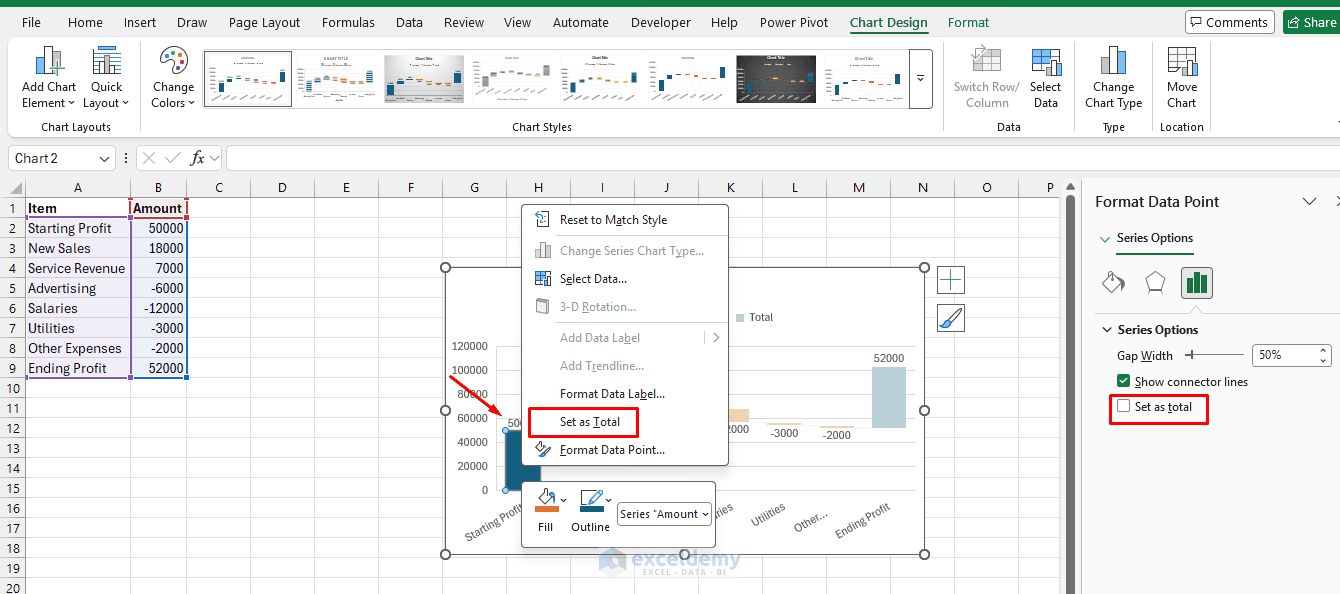Open the File tab
The width and height of the screenshot is (1340, 594).
32,22
